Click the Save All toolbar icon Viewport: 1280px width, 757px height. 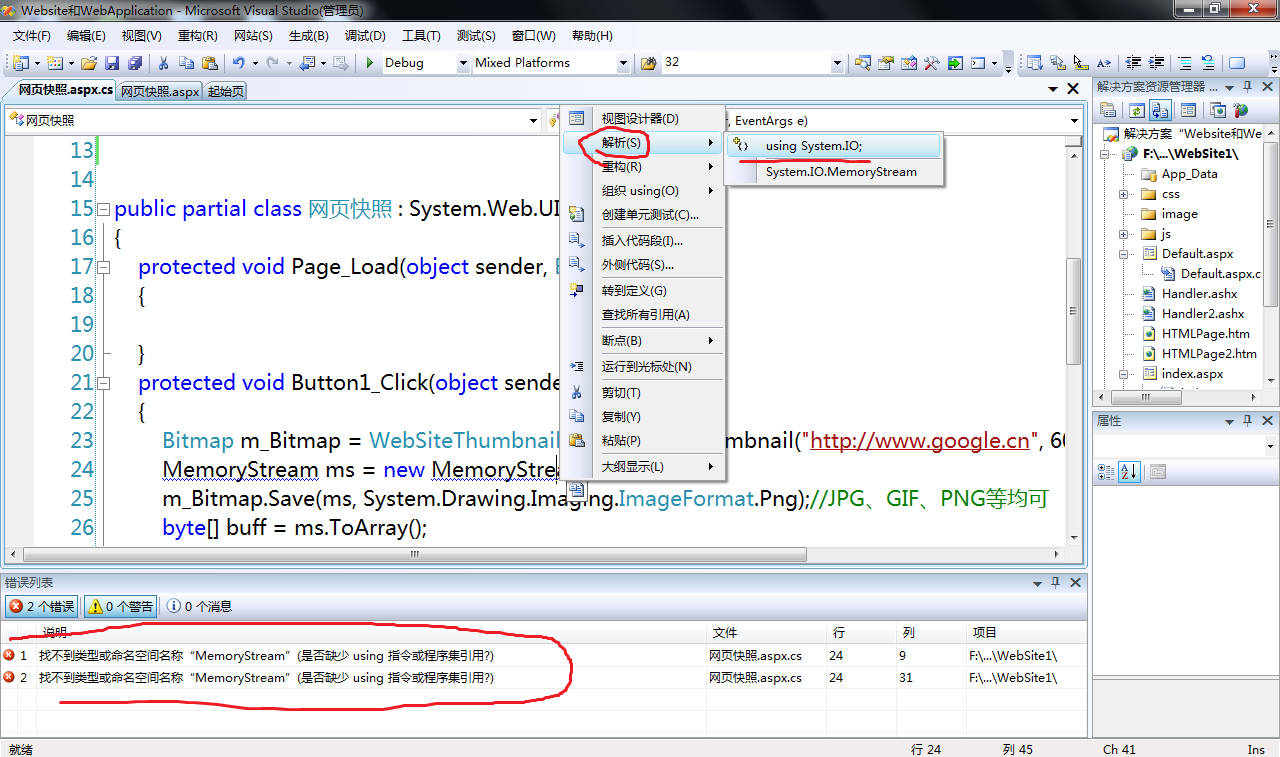135,63
